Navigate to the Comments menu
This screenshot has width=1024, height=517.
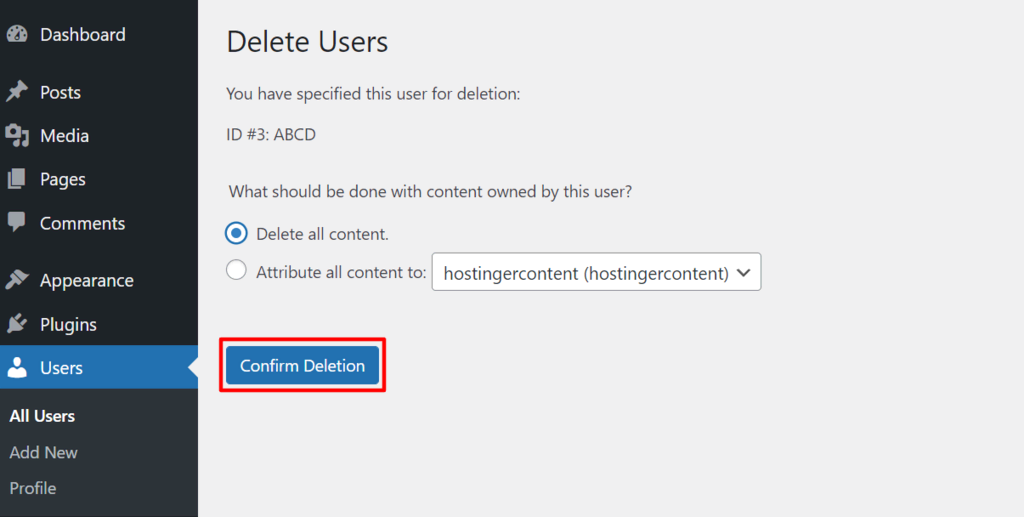point(82,223)
